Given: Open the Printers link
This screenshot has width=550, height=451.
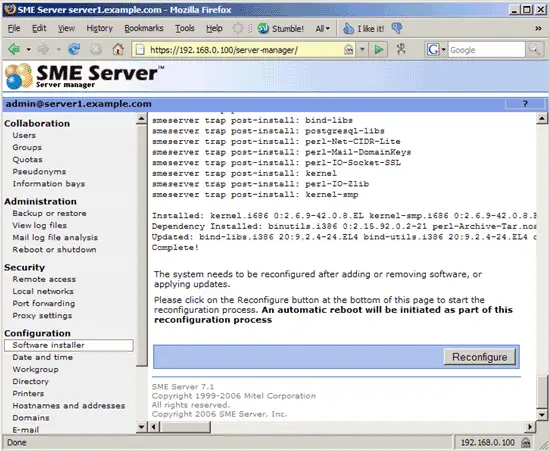Looking at the screenshot, I should [28, 393].
